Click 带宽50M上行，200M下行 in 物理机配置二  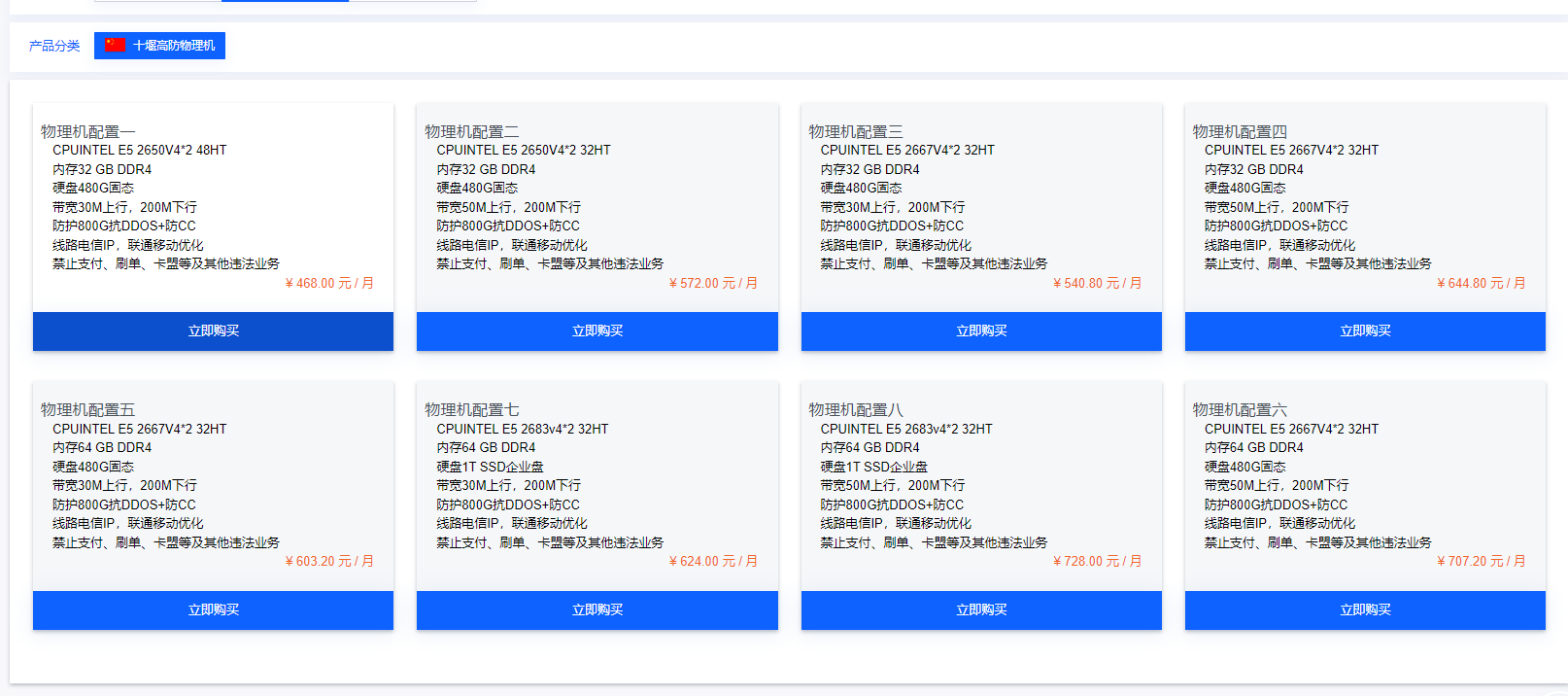[x=508, y=207]
